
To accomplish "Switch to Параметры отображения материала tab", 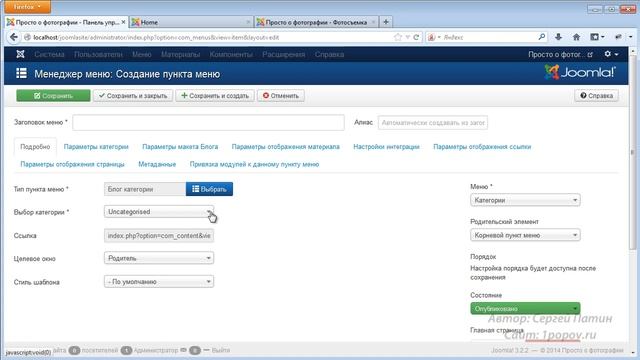I will pos(285,147).
